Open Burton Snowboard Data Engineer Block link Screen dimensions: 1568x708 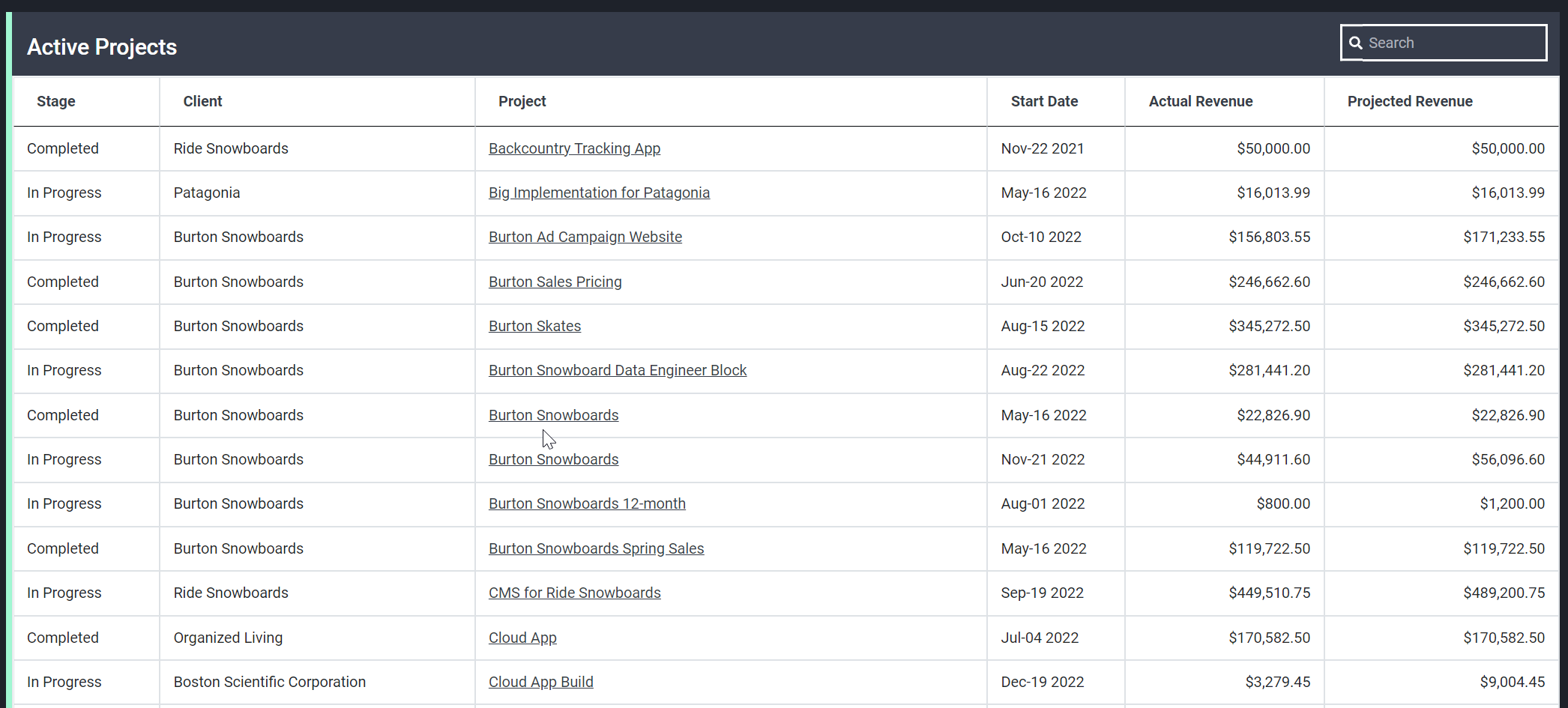point(618,370)
